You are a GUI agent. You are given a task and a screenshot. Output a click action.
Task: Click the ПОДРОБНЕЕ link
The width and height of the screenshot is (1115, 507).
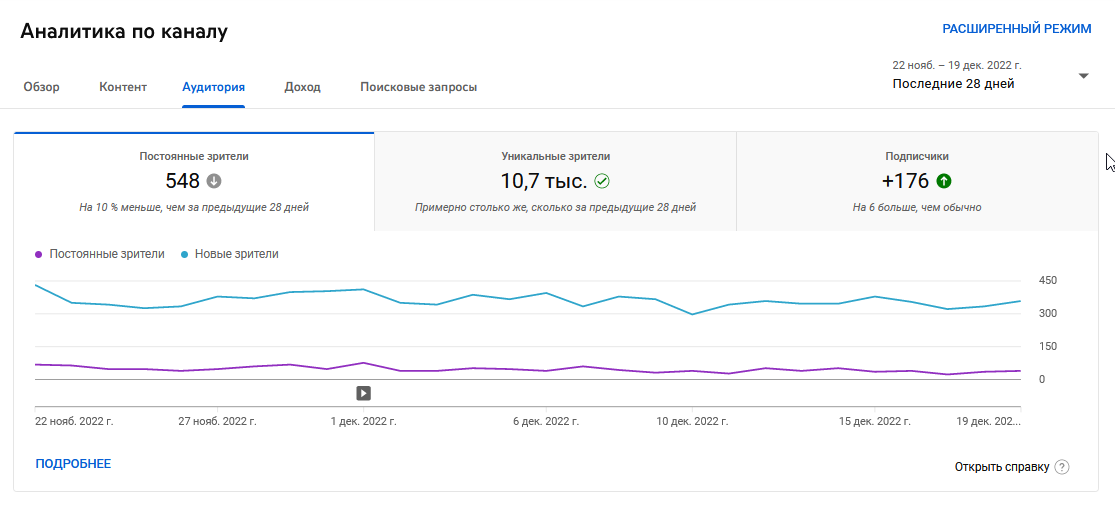tap(73, 464)
